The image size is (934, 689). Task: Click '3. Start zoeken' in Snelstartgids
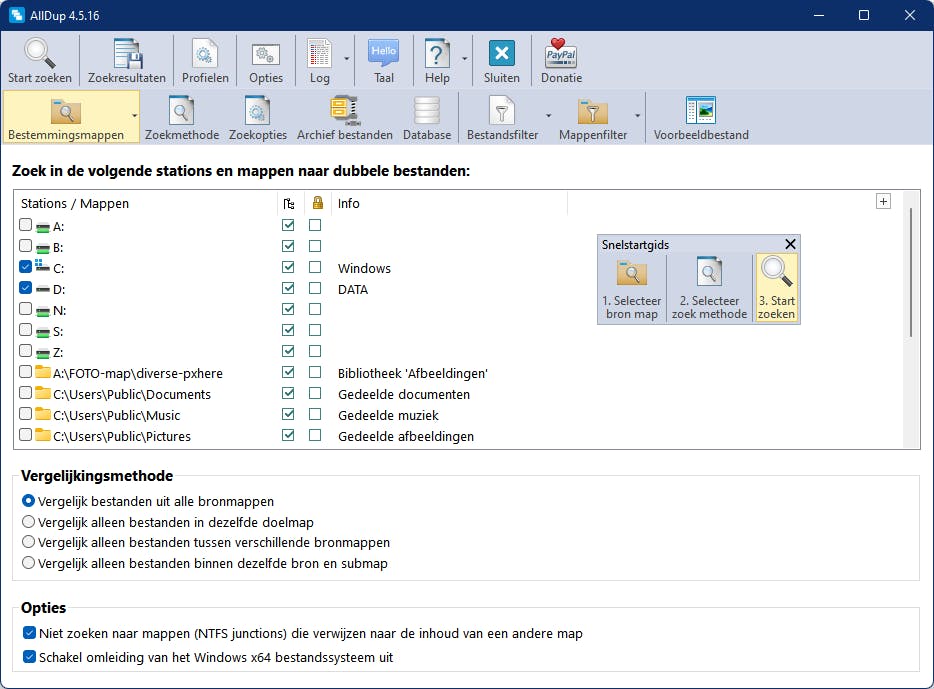pos(776,288)
